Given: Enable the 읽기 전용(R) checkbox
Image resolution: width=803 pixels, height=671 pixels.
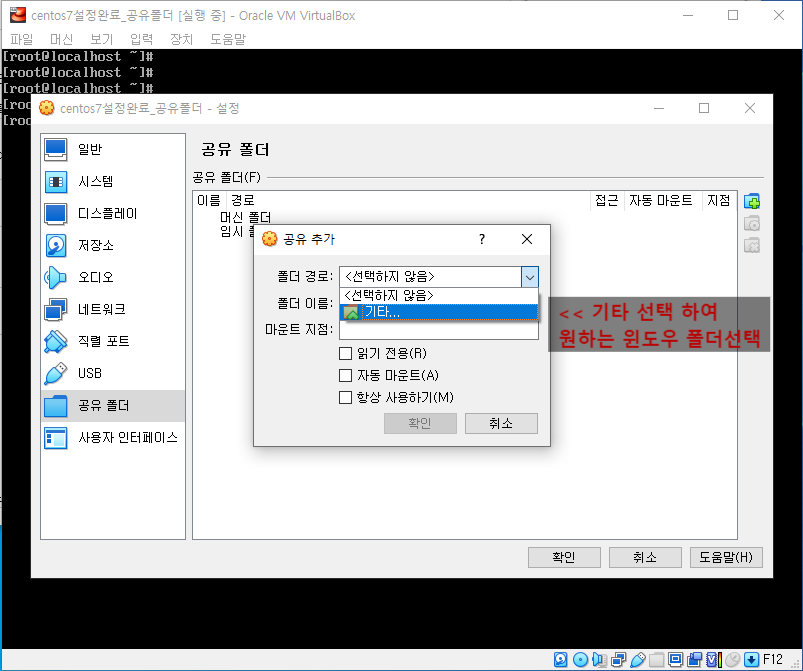Looking at the screenshot, I should (x=346, y=353).
